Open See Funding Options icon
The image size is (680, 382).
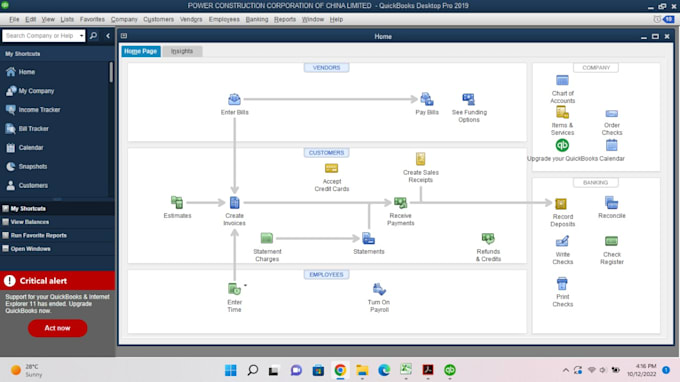tap(468, 99)
